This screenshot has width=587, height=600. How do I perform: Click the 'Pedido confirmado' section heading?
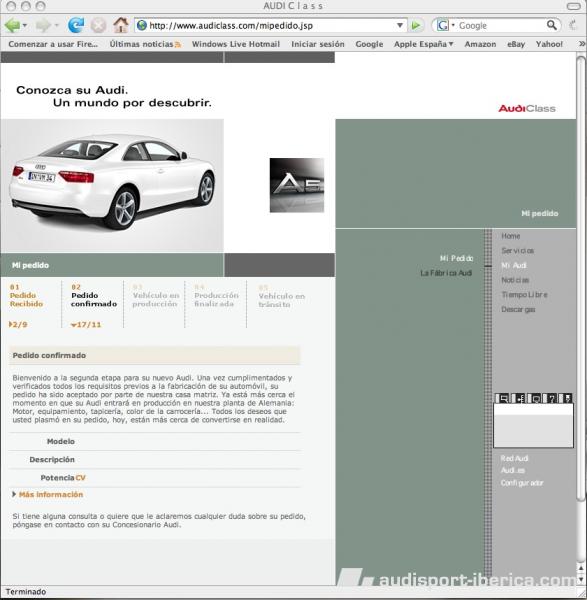[49, 355]
